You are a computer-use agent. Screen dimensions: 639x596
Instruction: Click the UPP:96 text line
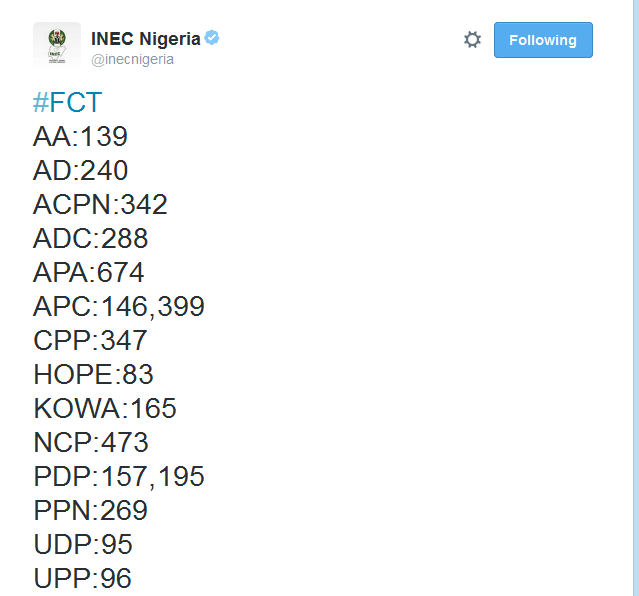82,579
